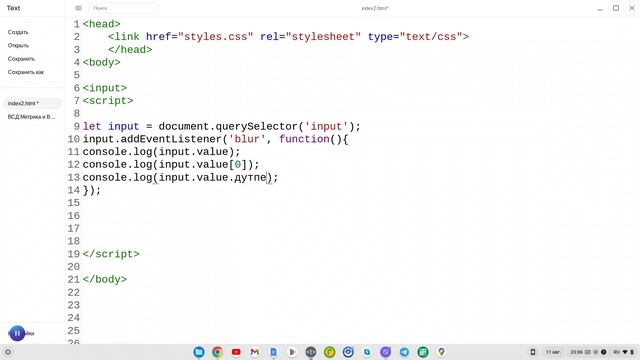Click the pause recording button

(17, 333)
